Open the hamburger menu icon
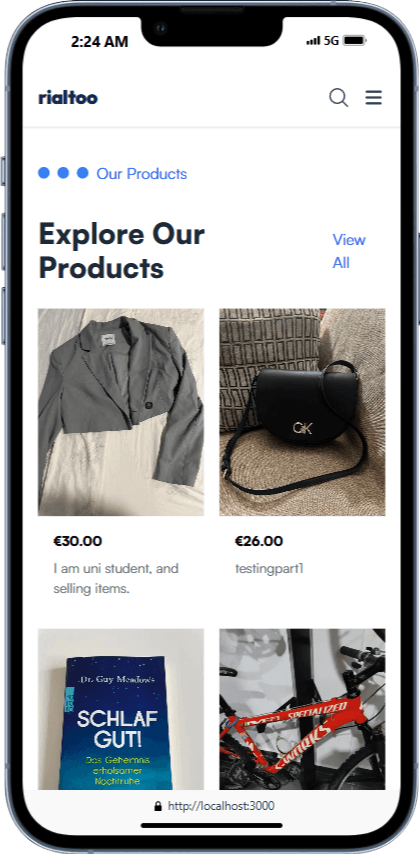The image size is (420, 854). (x=374, y=98)
